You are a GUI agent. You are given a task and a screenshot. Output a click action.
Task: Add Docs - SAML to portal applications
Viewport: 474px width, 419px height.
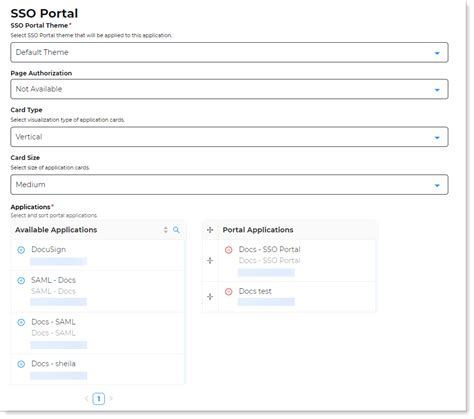[x=21, y=322]
